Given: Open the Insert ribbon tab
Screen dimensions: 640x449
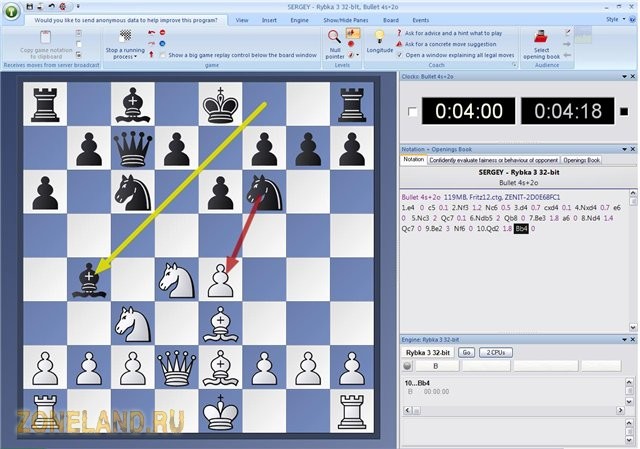Looking at the screenshot, I should pyautogui.click(x=269, y=20).
